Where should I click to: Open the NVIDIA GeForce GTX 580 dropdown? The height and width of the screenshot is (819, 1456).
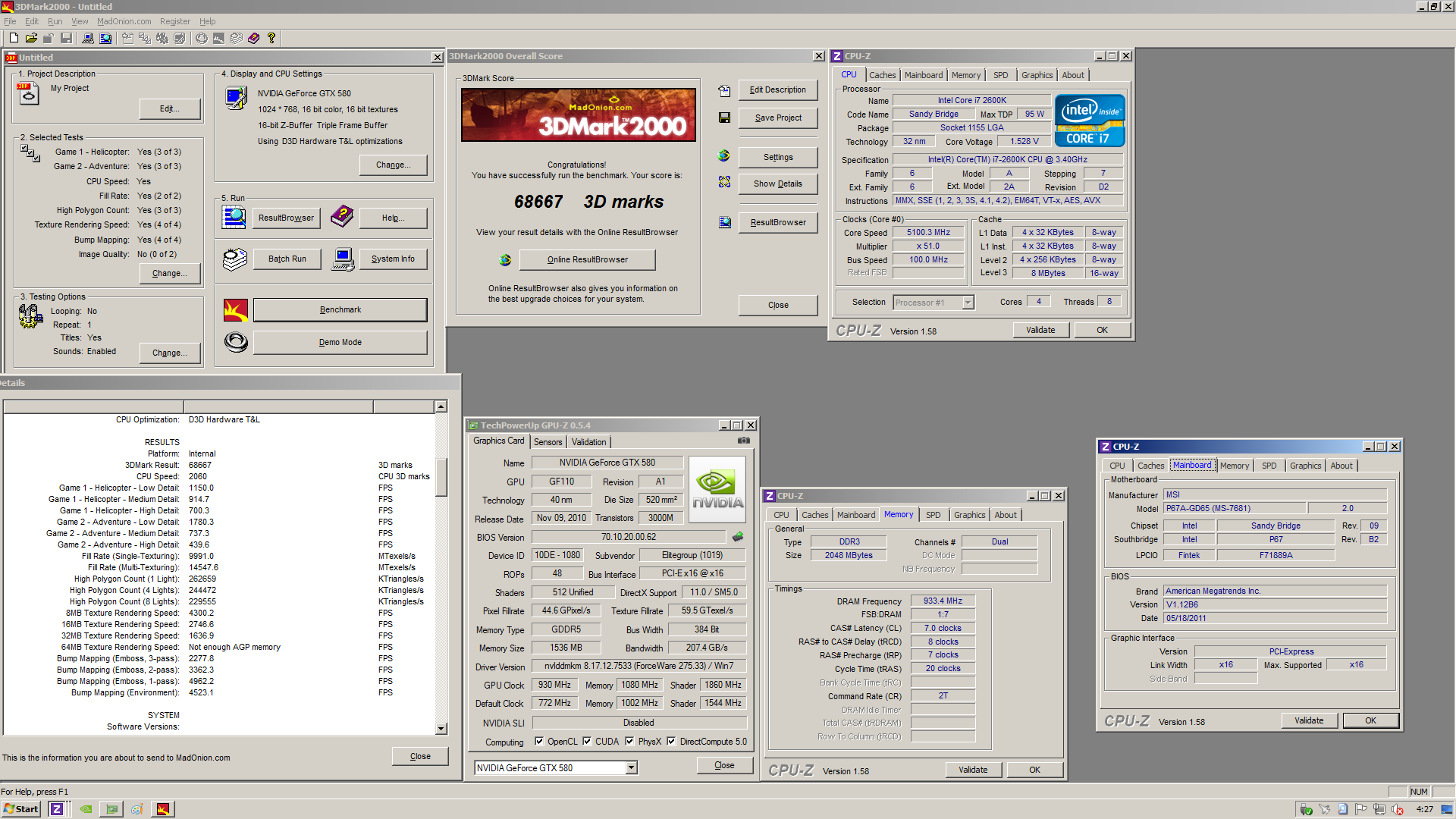(631, 768)
